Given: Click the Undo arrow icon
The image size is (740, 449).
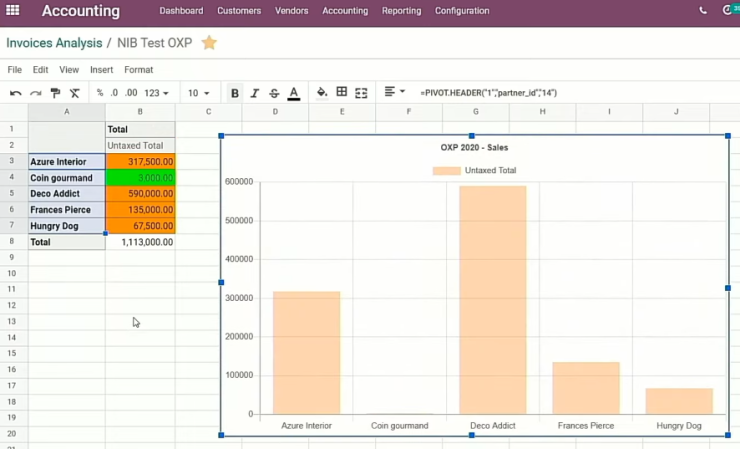Looking at the screenshot, I should coord(16,93).
